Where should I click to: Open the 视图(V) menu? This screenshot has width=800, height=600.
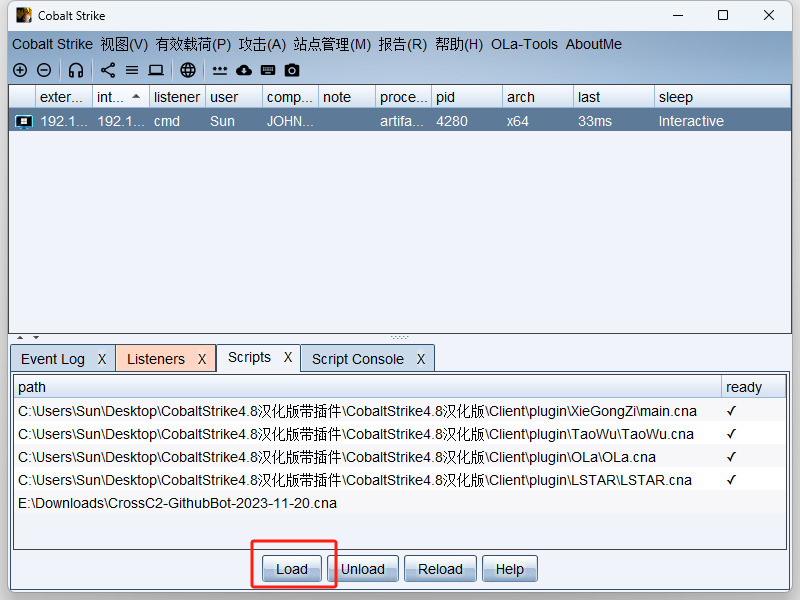click(x=124, y=44)
